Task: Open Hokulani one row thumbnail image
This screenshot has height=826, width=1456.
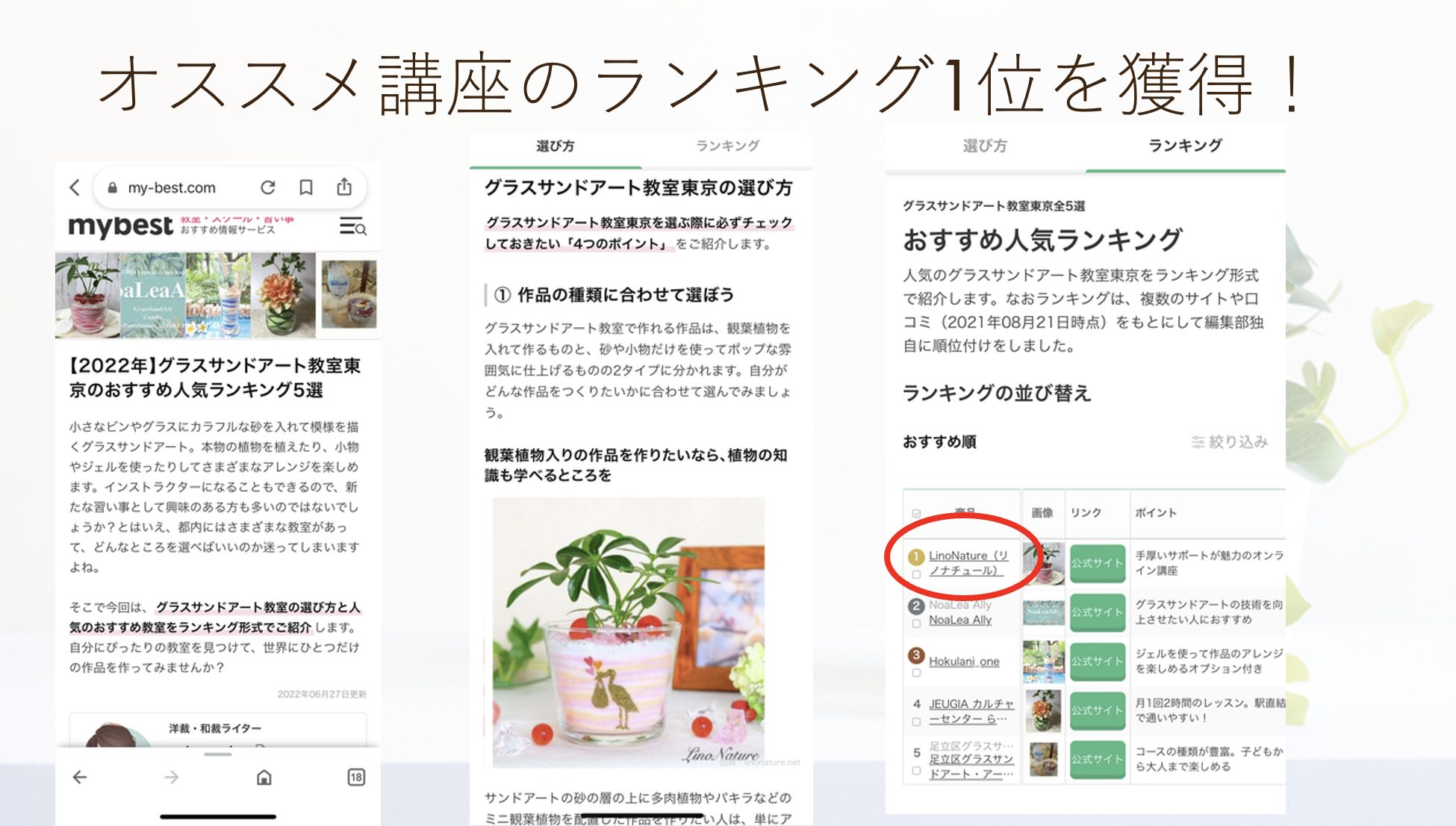Action: [1043, 662]
